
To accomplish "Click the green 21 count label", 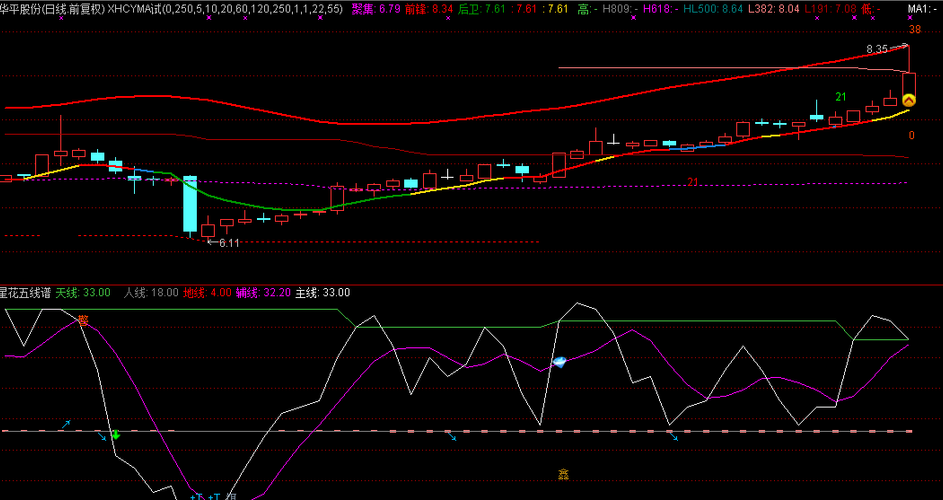I will (841, 97).
